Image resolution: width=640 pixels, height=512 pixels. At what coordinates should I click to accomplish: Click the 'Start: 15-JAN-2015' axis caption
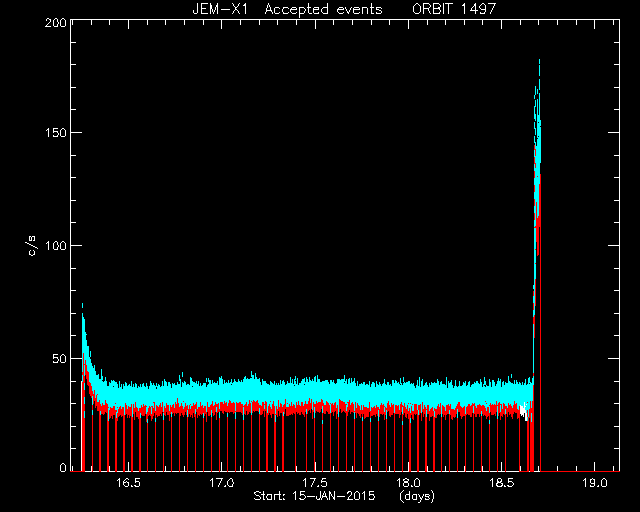pyautogui.click(x=314, y=496)
